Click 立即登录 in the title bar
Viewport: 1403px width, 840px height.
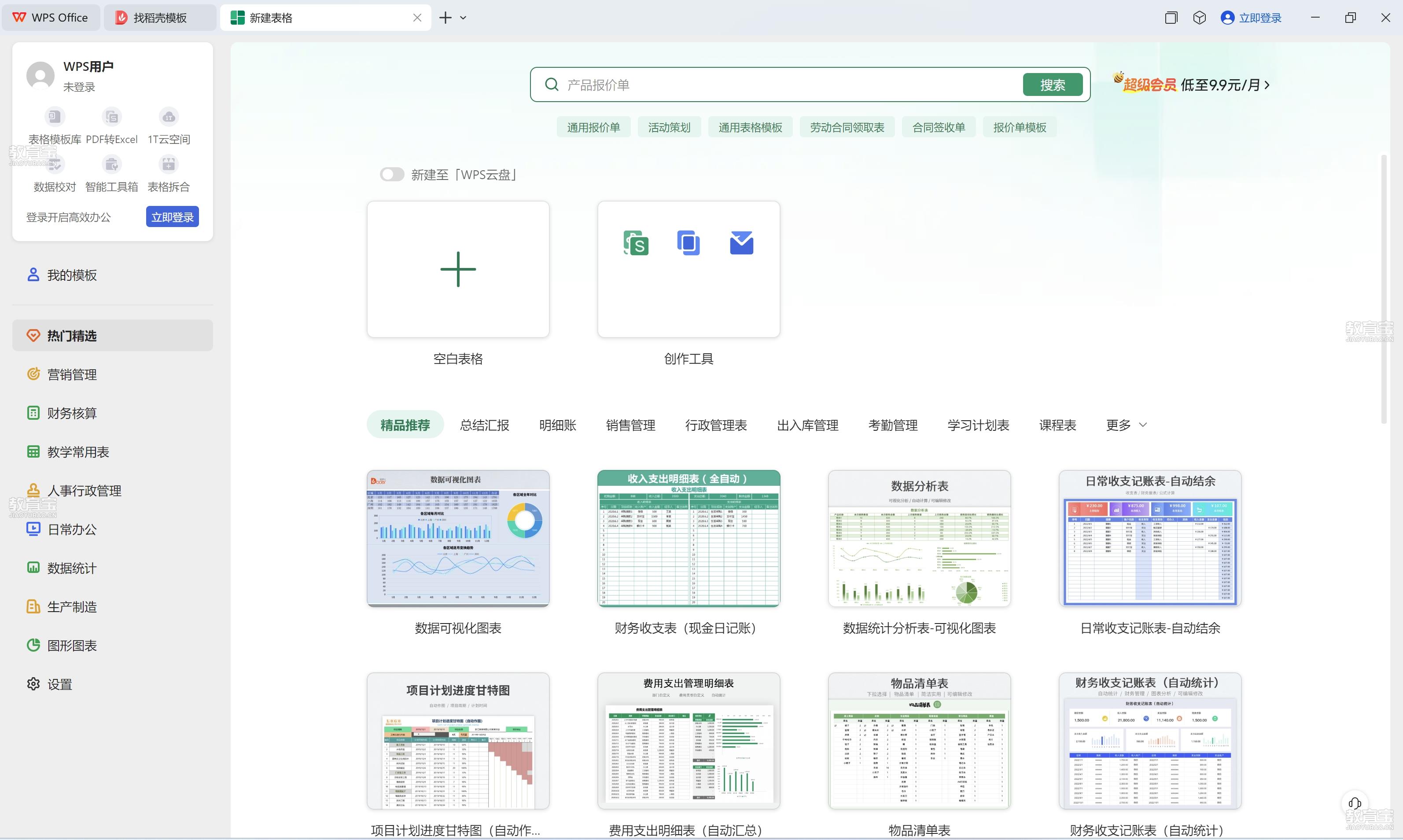pos(1251,18)
